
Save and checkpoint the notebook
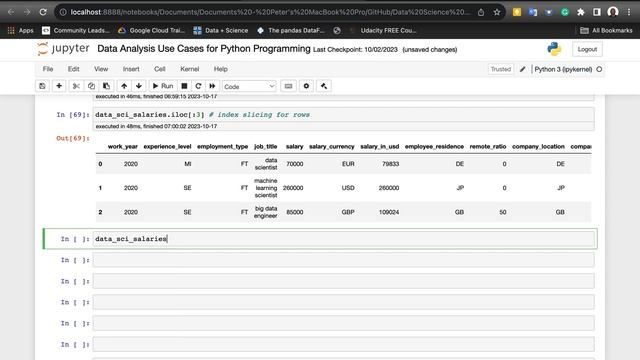coord(42,86)
